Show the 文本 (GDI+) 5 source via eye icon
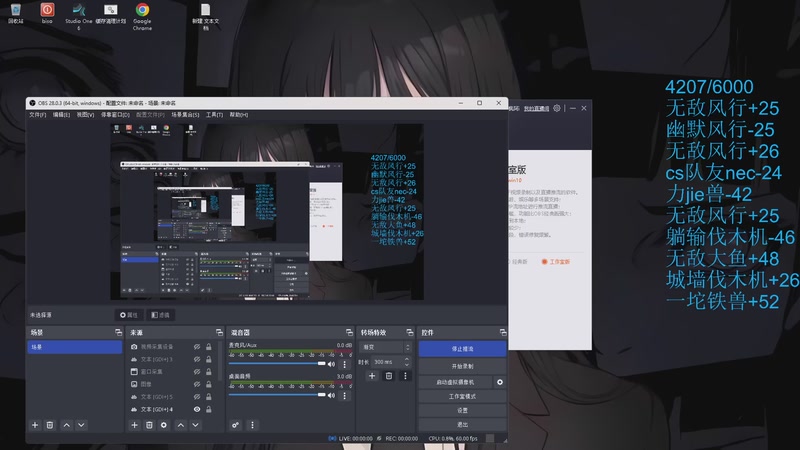800x450 pixels. [197, 397]
